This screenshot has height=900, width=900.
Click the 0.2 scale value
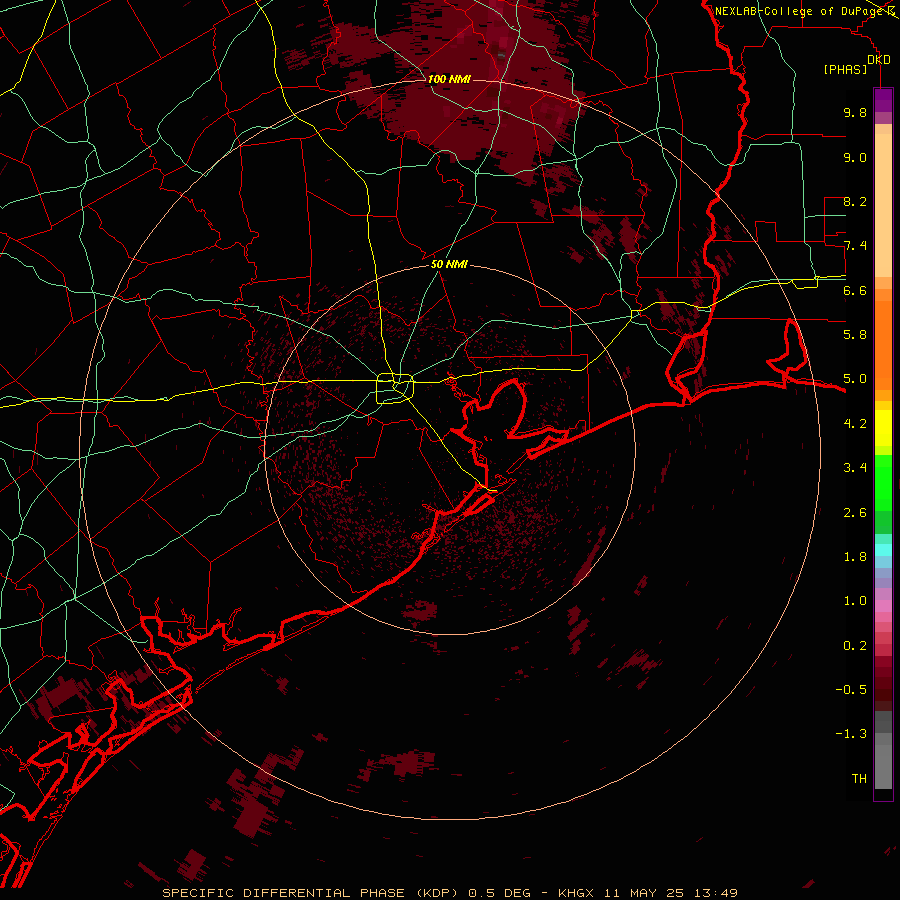click(855, 646)
